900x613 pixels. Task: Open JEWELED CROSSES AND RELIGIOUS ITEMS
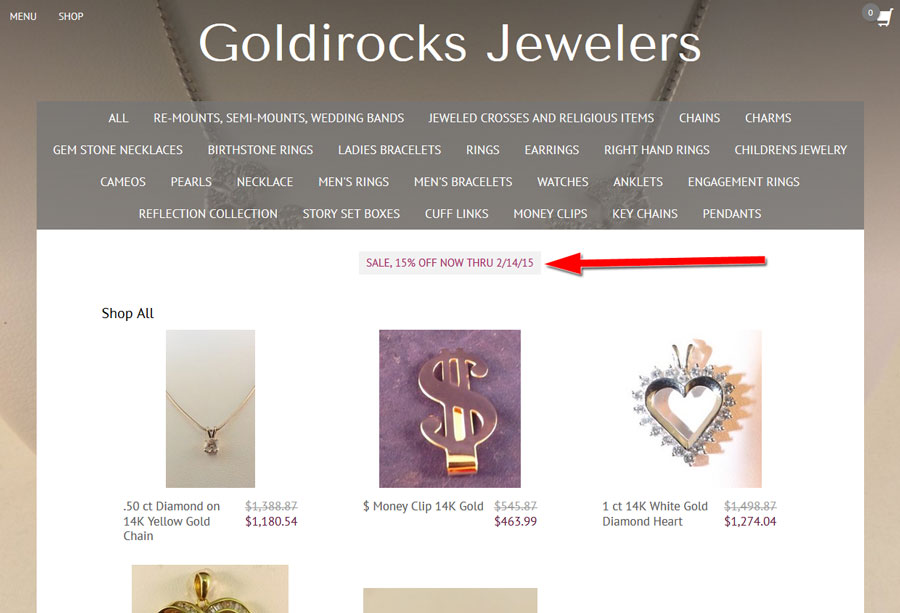pyautogui.click(x=541, y=118)
